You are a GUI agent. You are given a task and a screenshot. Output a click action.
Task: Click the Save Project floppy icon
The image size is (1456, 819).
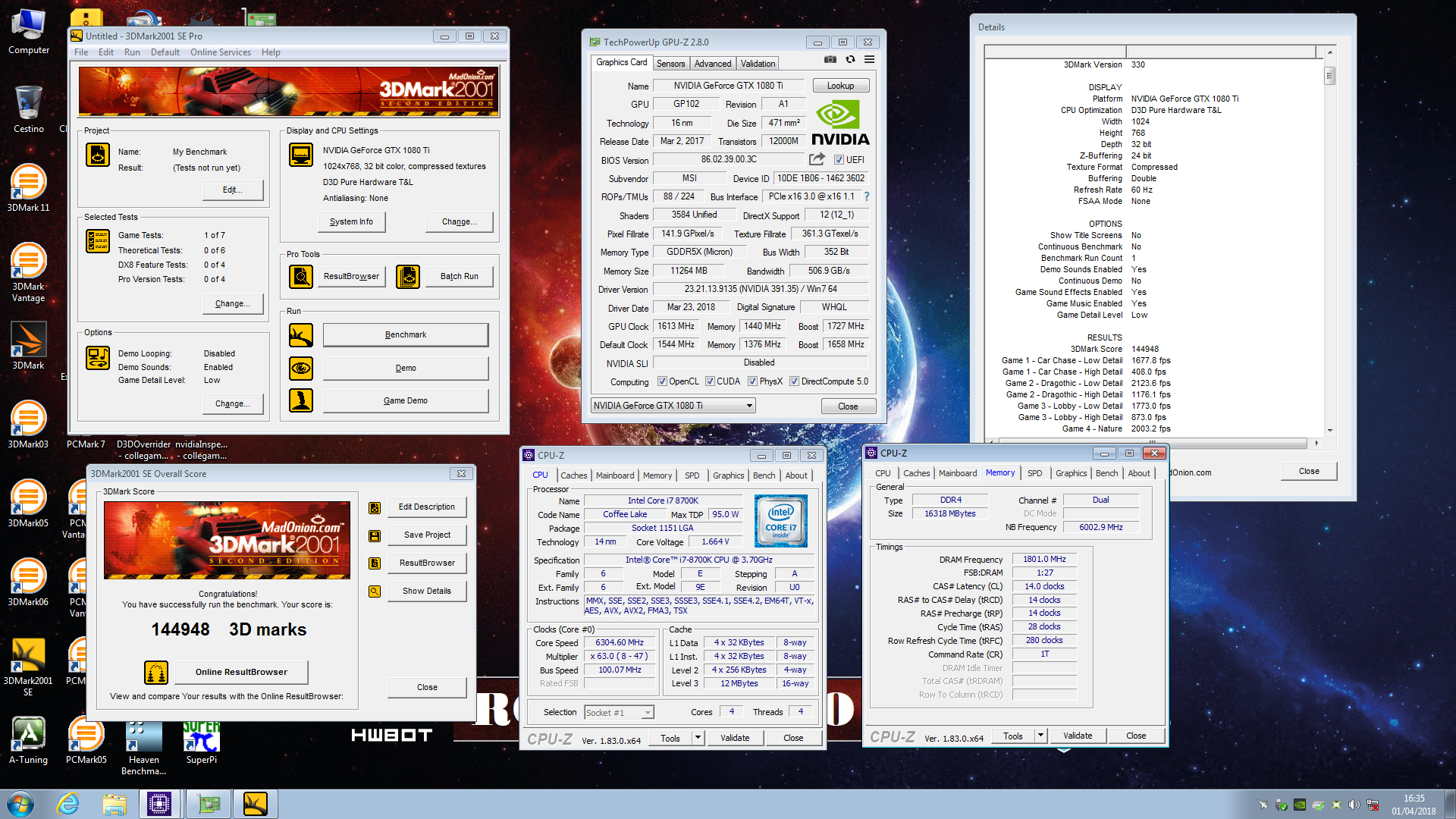(x=375, y=535)
